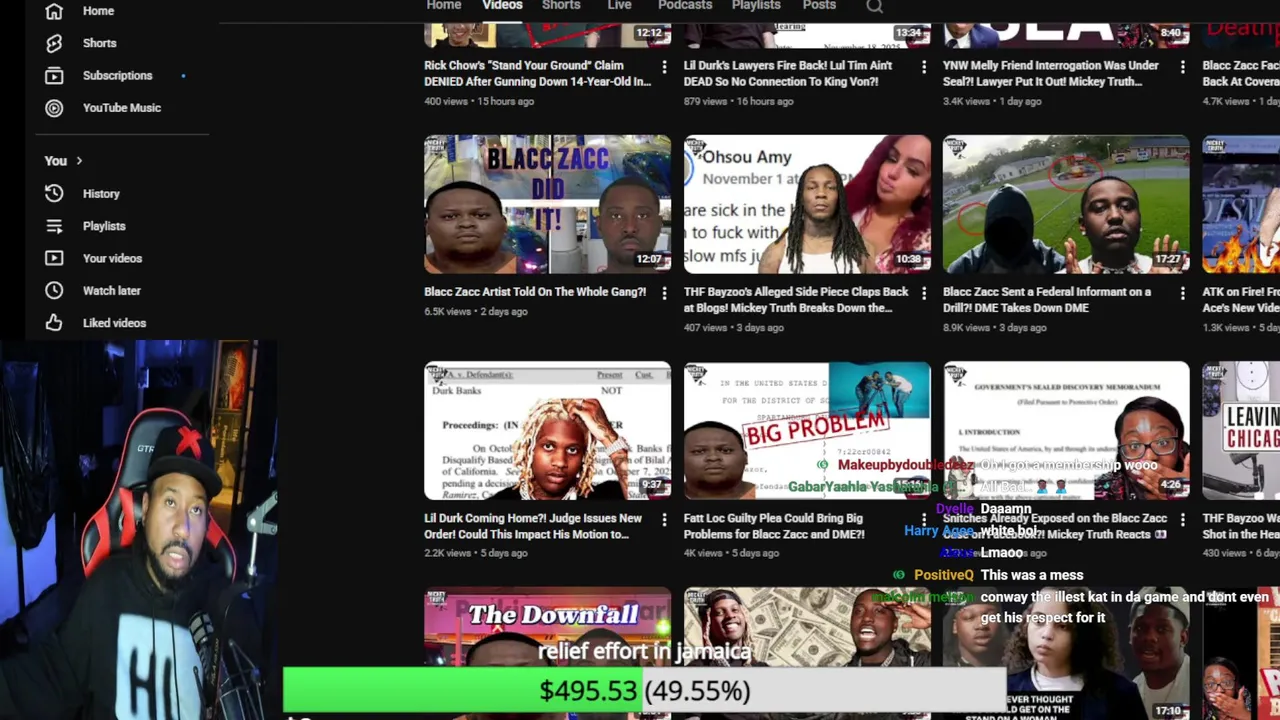Play the Durk Banks proceedings thumbnail
The width and height of the screenshot is (1280, 720).
coord(547,430)
